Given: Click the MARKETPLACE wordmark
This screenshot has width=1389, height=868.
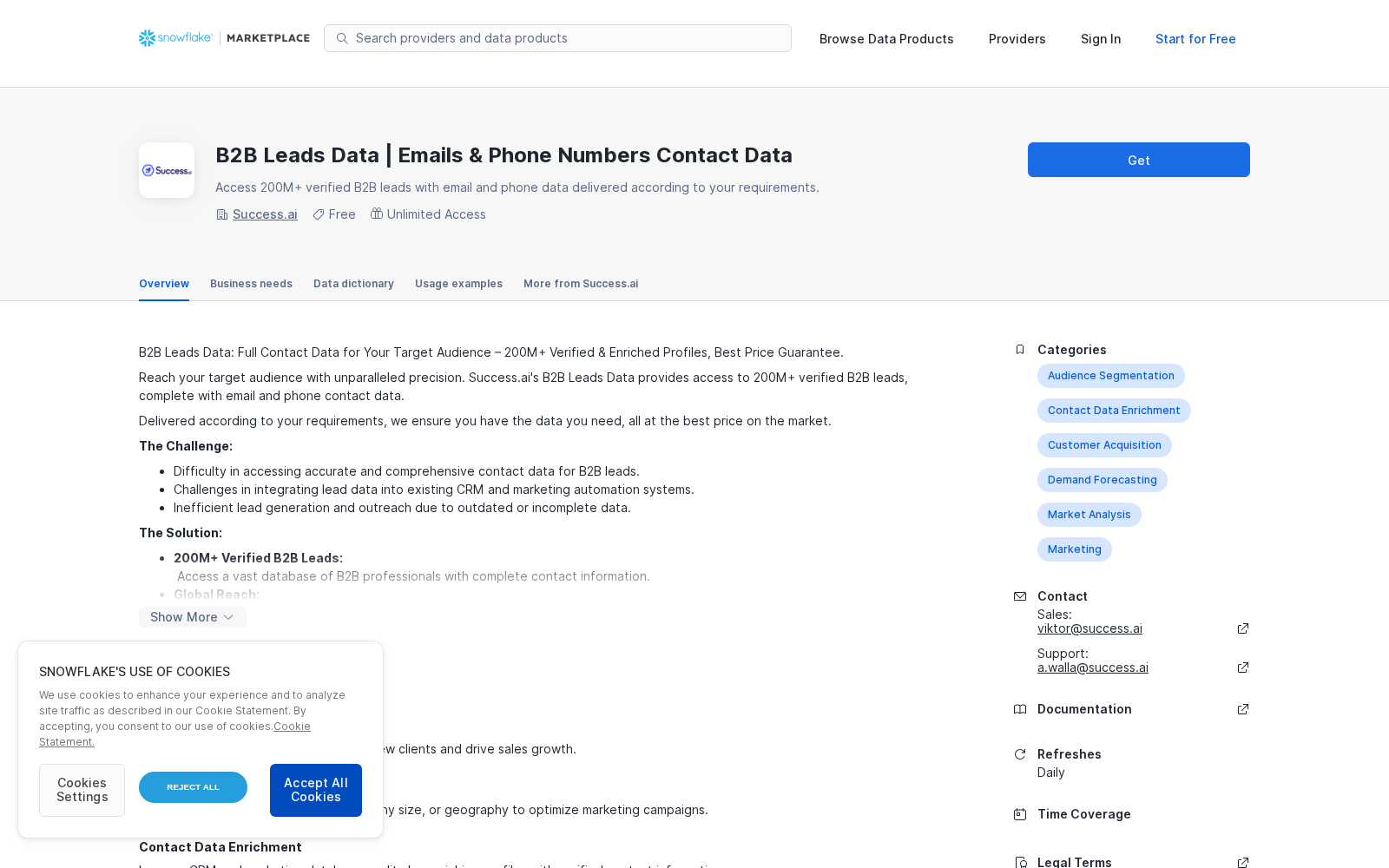Looking at the screenshot, I should click(x=268, y=38).
